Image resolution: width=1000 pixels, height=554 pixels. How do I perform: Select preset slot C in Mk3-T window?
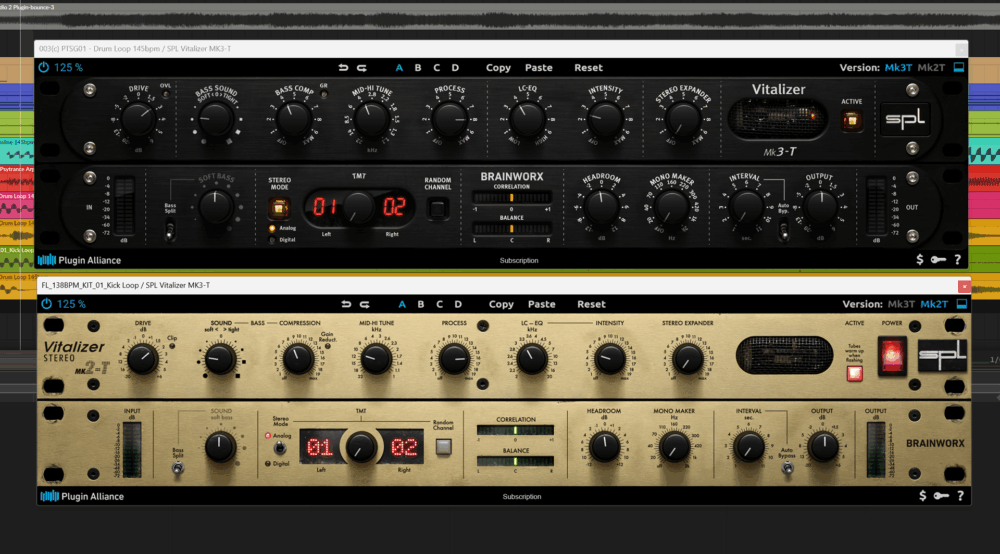point(436,68)
